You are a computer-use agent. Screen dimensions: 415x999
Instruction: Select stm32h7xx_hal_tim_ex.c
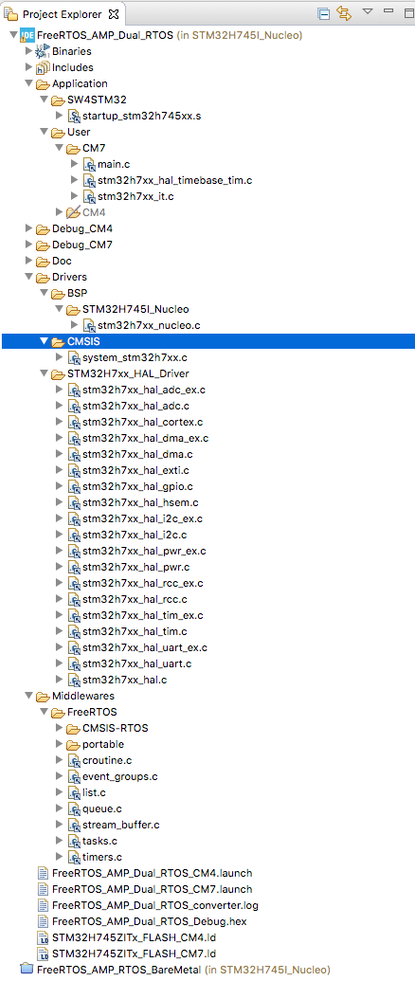pyautogui.click(x=143, y=615)
